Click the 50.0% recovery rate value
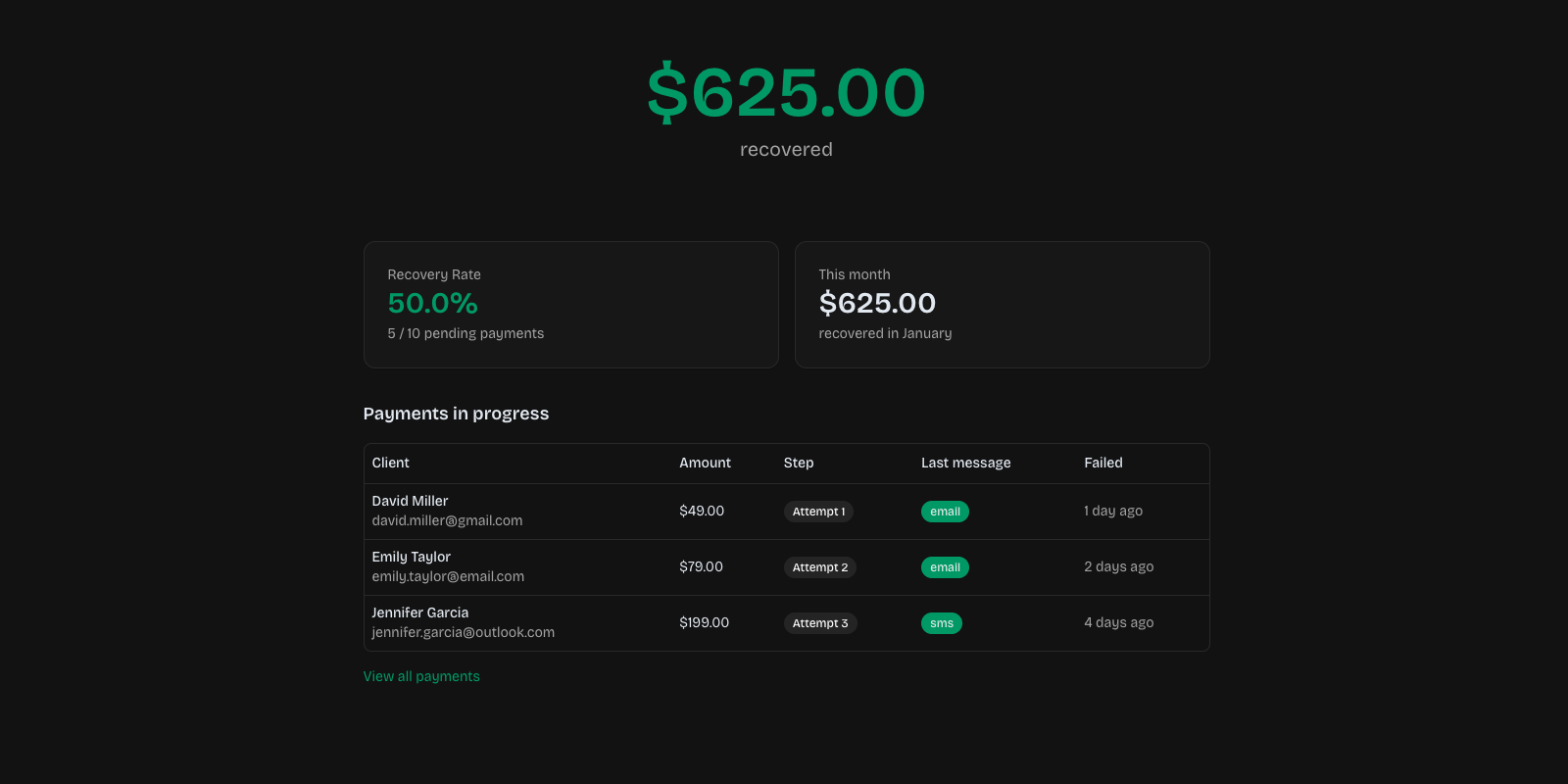Viewport: 1568px width, 784px height. pos(432,303)
